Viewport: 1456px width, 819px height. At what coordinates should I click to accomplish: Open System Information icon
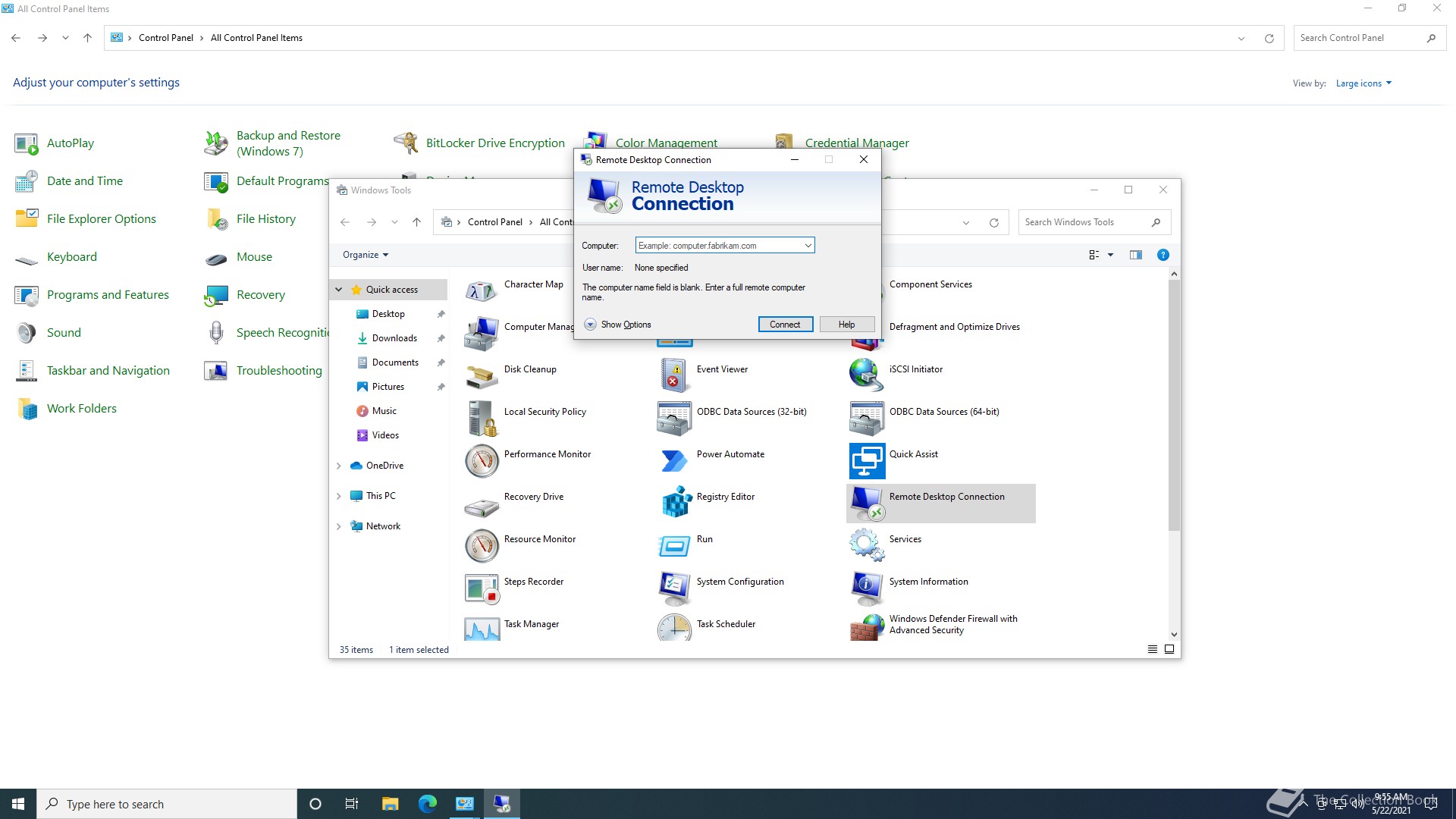click(867, 588)
